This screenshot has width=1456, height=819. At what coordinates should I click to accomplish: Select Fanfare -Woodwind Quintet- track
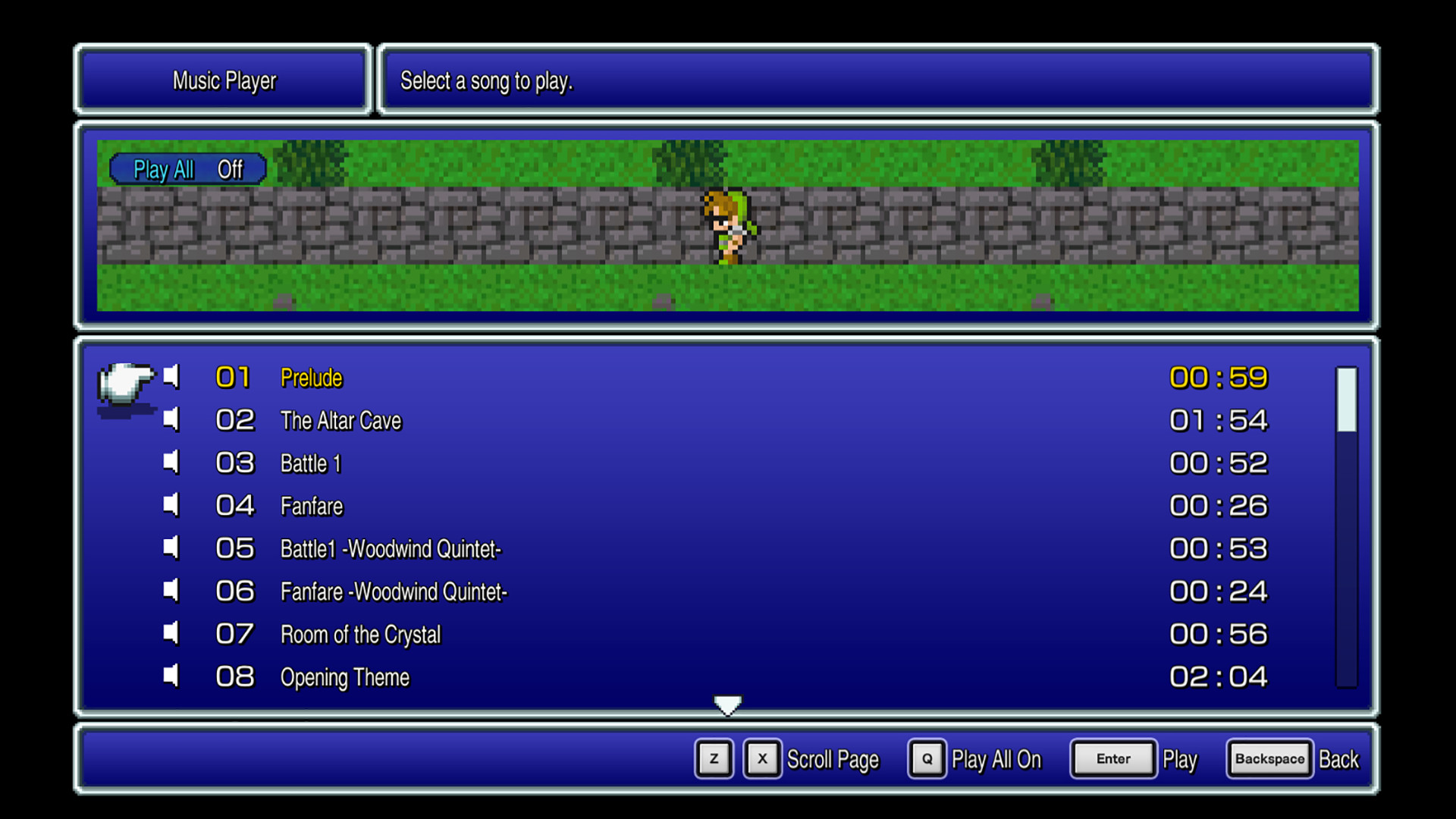(394, 591)
